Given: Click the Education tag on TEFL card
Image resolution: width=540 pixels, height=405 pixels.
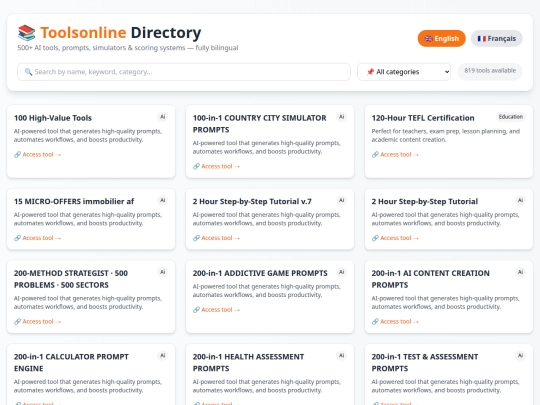Looking at the screenshot, I should pyautogui.click(x=511, y=117).
